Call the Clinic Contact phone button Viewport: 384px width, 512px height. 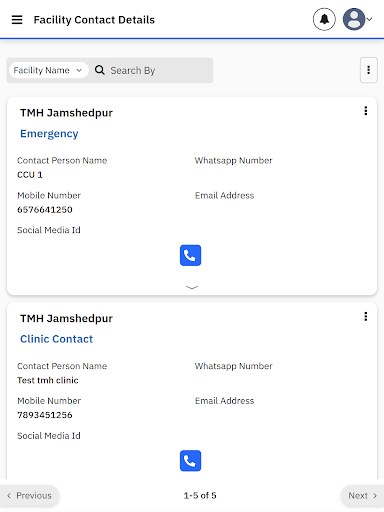[x=190, y=461]
